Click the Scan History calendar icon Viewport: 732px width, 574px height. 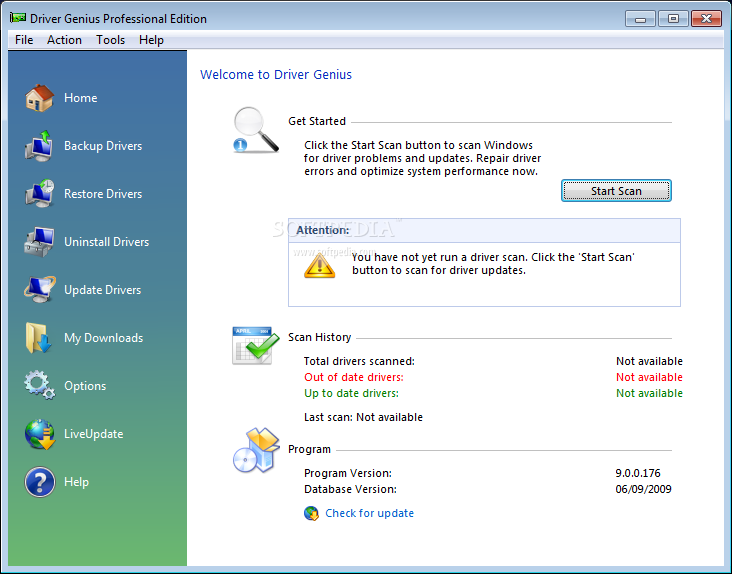[x=255, y=346]
